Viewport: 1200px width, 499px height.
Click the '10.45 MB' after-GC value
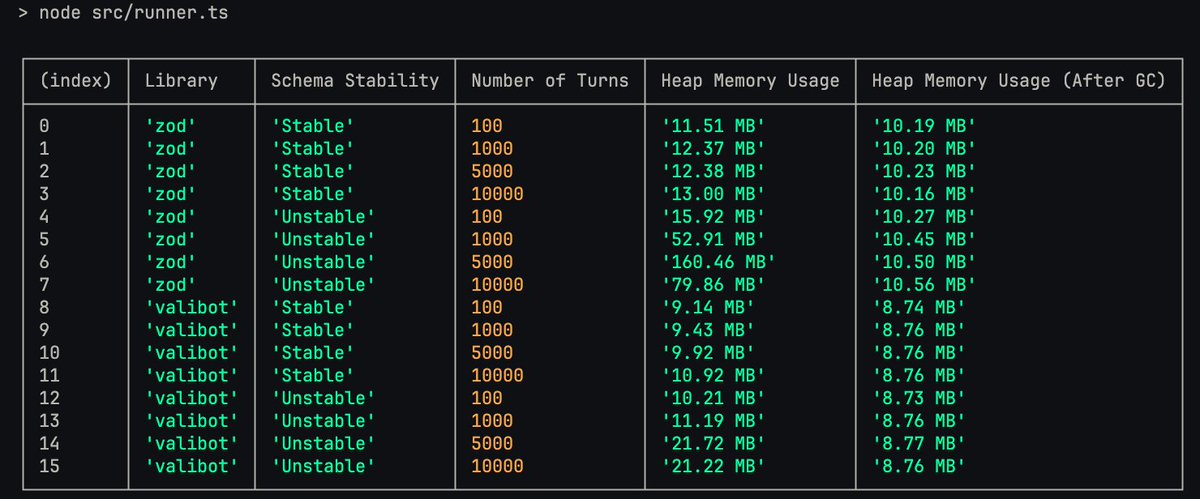(x=923, y=239)
